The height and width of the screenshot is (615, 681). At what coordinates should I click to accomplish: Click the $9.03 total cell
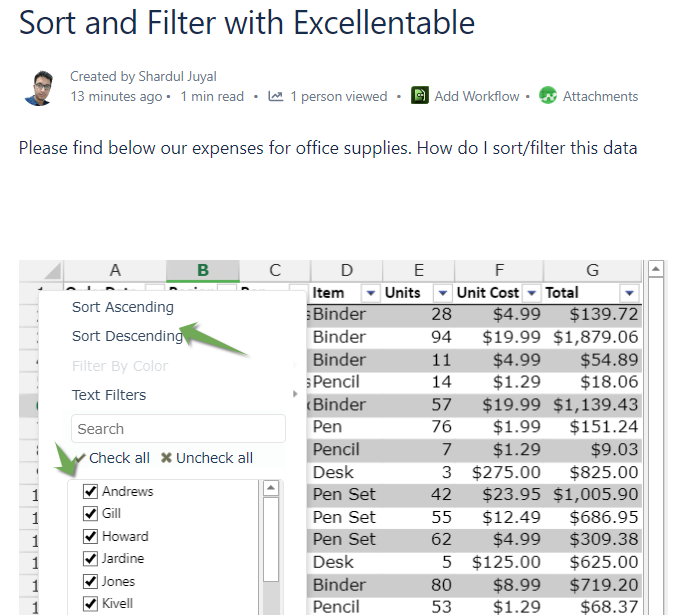pos(592,450)
